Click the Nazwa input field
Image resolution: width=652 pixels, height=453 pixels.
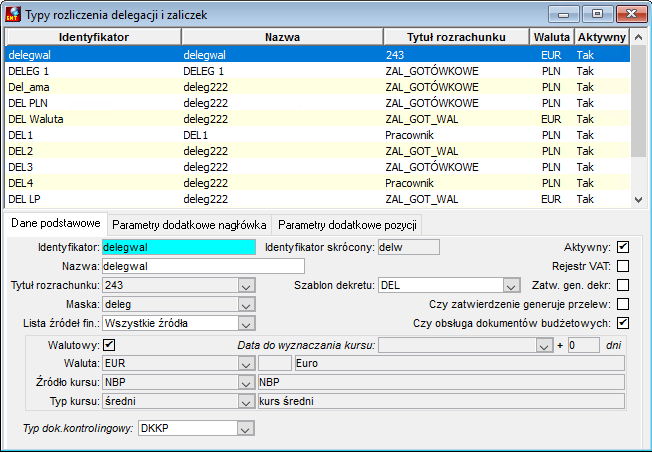tap(203, 266)
